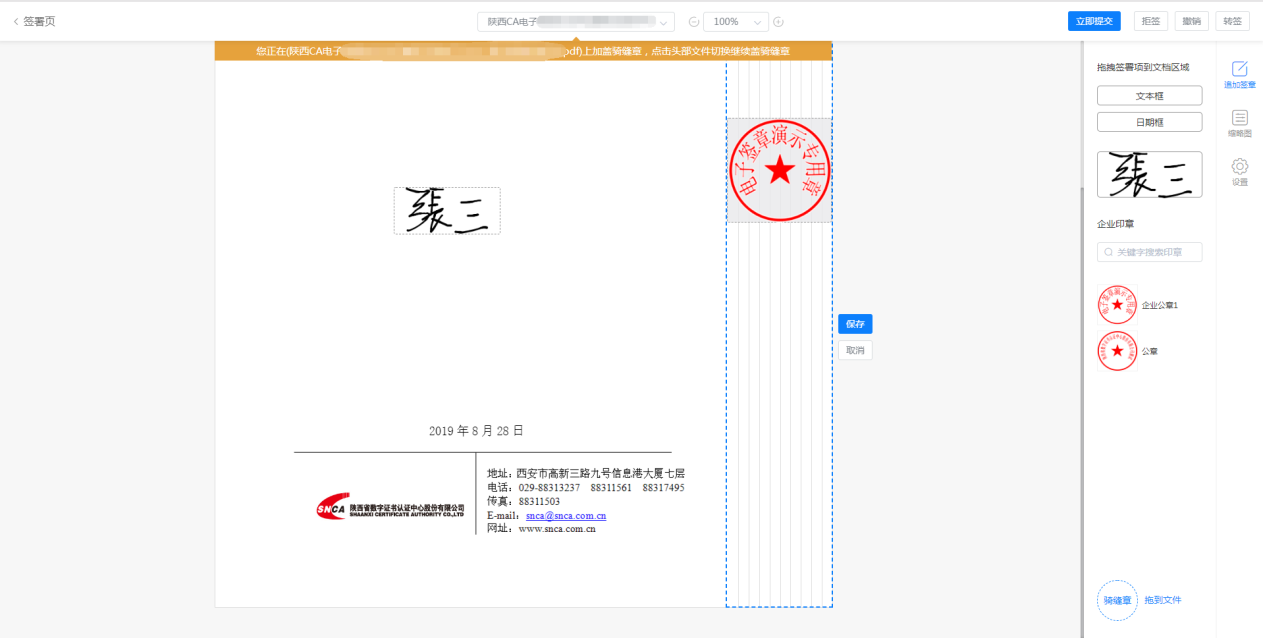Return to 签署页 page header

[37, 20]
